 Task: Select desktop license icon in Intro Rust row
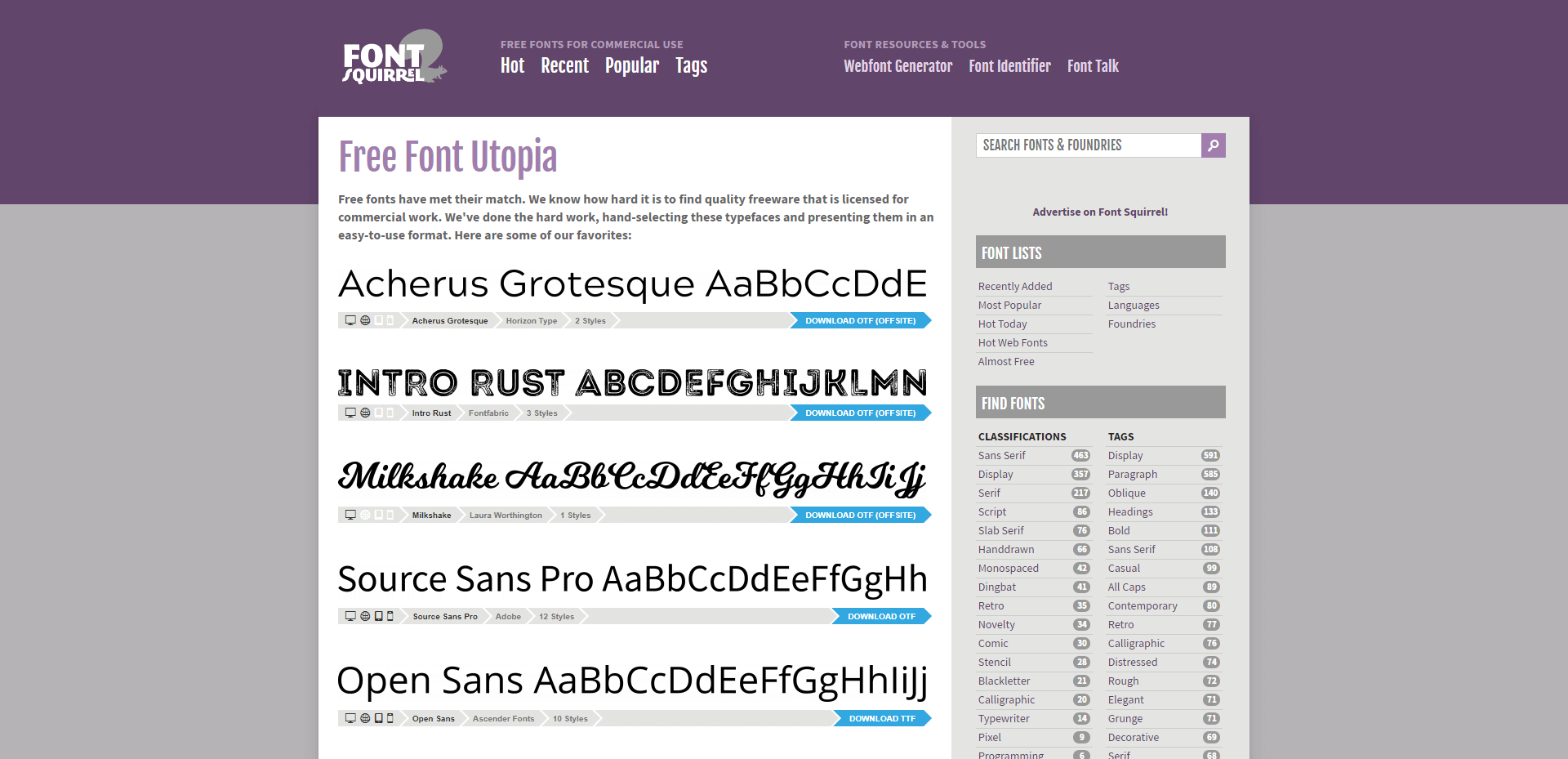[x=350, y=413]
